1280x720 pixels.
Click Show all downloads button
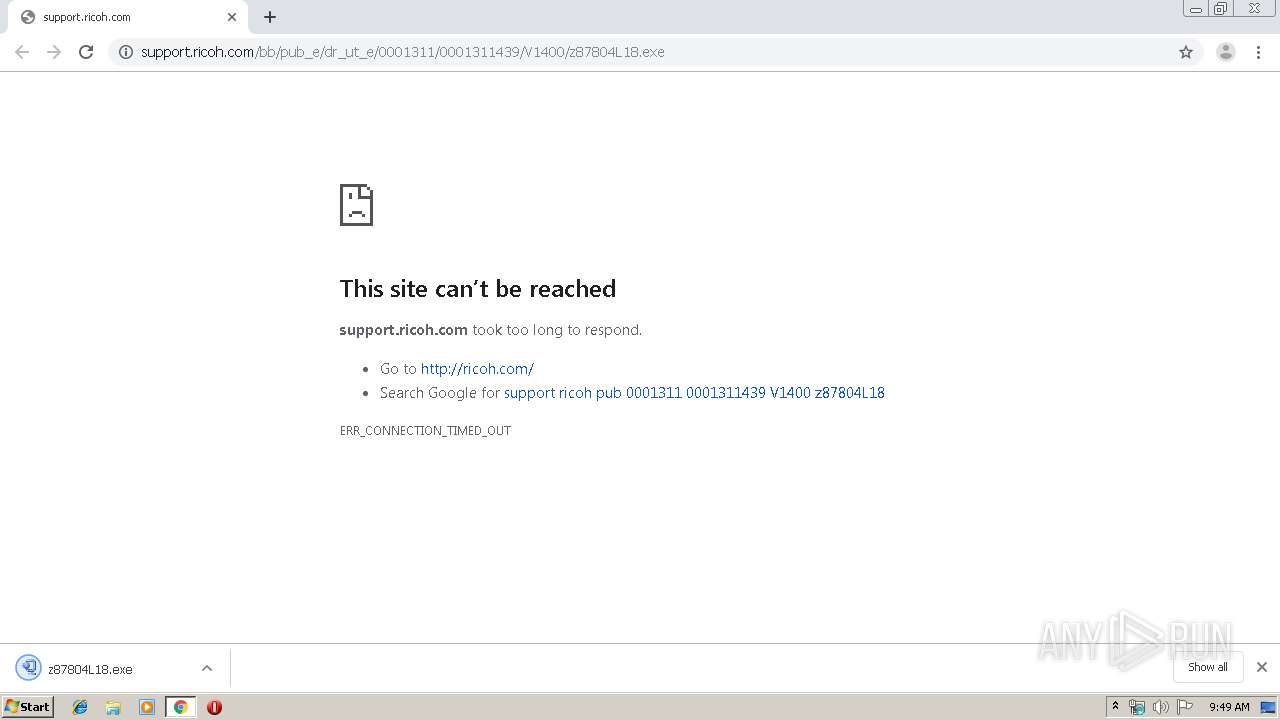1207,667
